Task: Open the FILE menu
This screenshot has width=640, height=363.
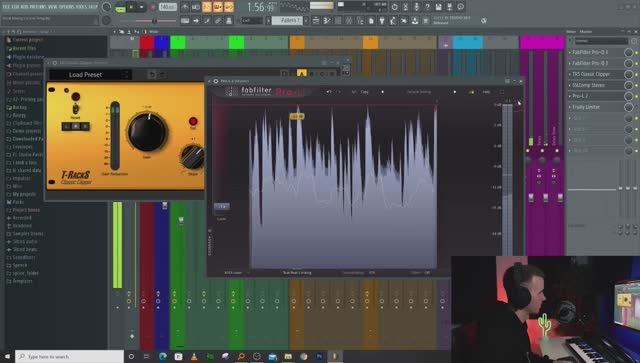Action: (7, 7)
